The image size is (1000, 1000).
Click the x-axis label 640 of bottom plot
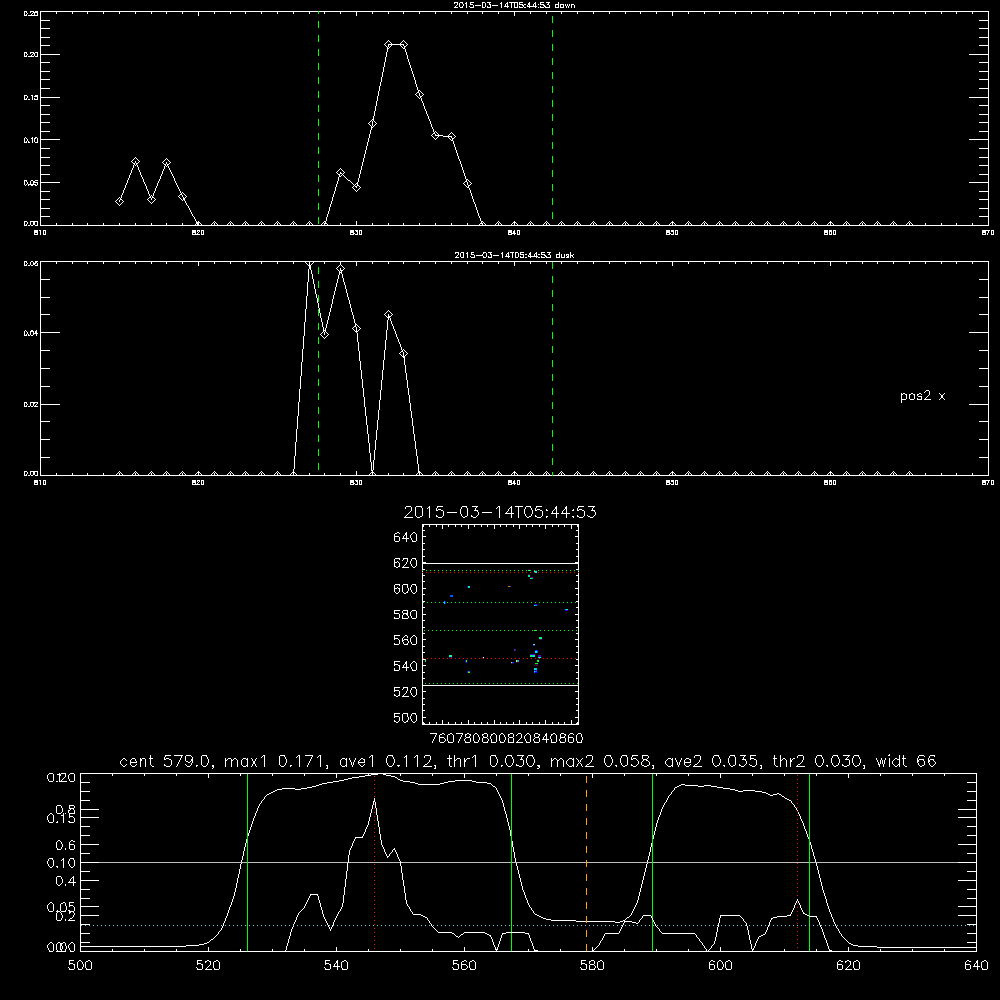coord(976,966)
